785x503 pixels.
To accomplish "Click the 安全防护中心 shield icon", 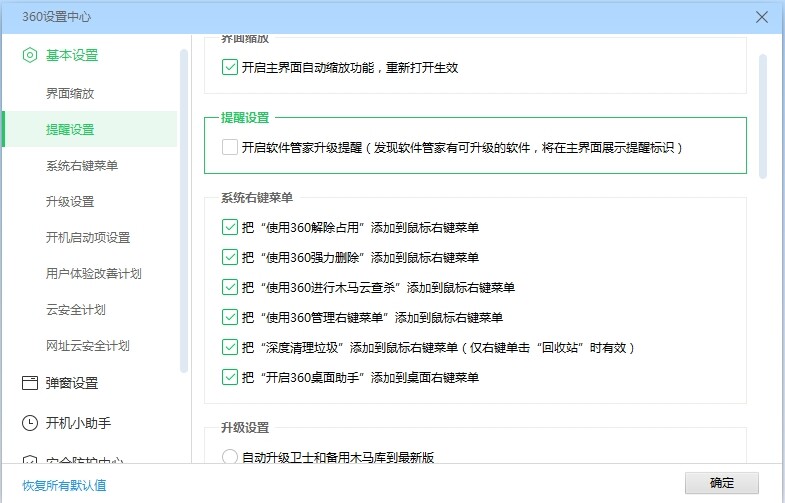I will click(x=30, y=462).
